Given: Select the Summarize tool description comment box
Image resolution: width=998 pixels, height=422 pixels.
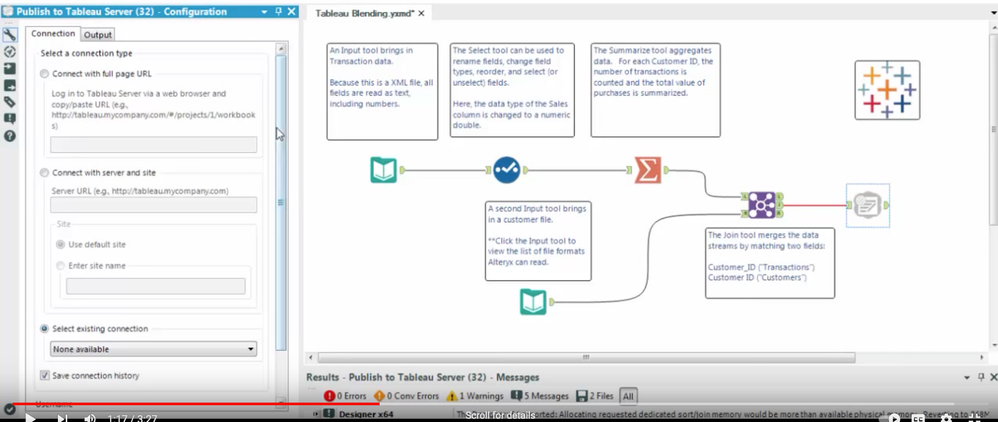Looking at the screenshot, I should coord(656,90).
